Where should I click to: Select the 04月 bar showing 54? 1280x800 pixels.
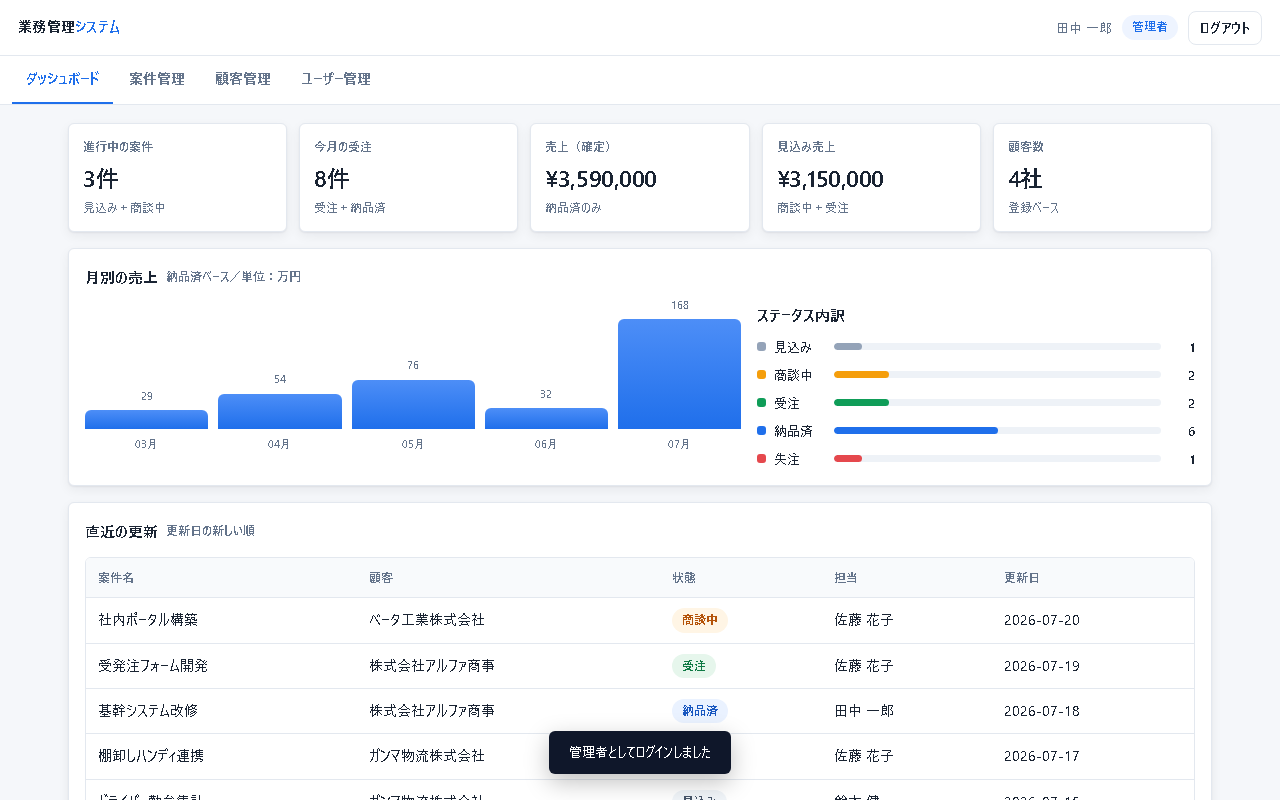pyautogui.click(x=280, y=412)
